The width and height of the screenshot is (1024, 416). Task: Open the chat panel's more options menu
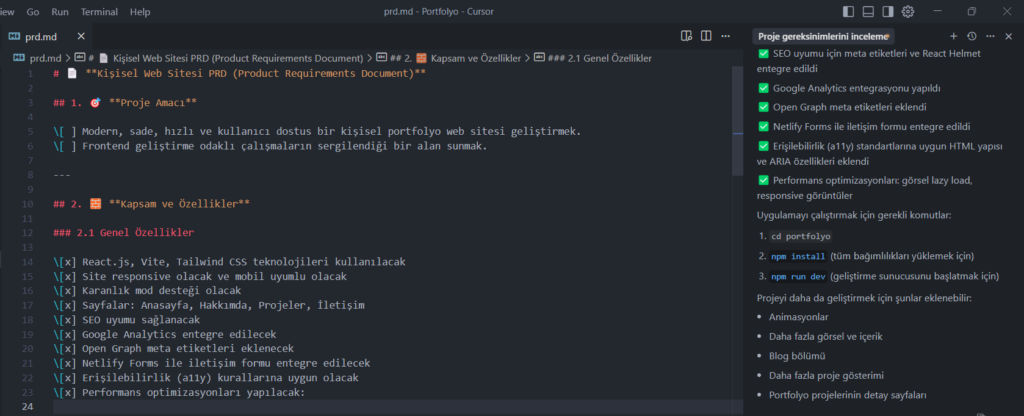pyautogui.click(x=990, y=36)
